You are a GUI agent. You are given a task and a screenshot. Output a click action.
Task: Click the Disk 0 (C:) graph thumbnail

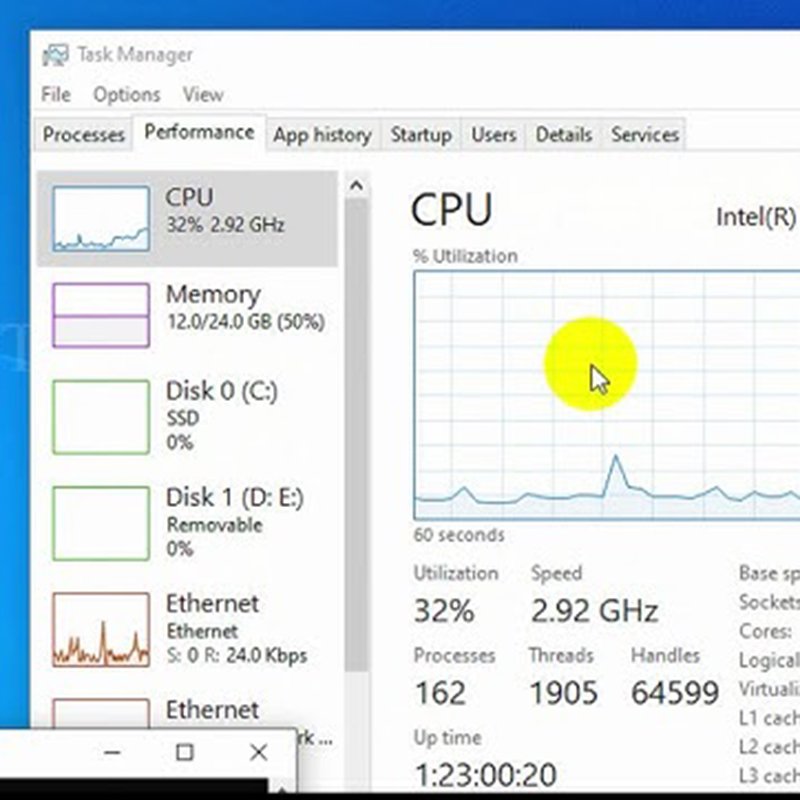coord(100,416)
